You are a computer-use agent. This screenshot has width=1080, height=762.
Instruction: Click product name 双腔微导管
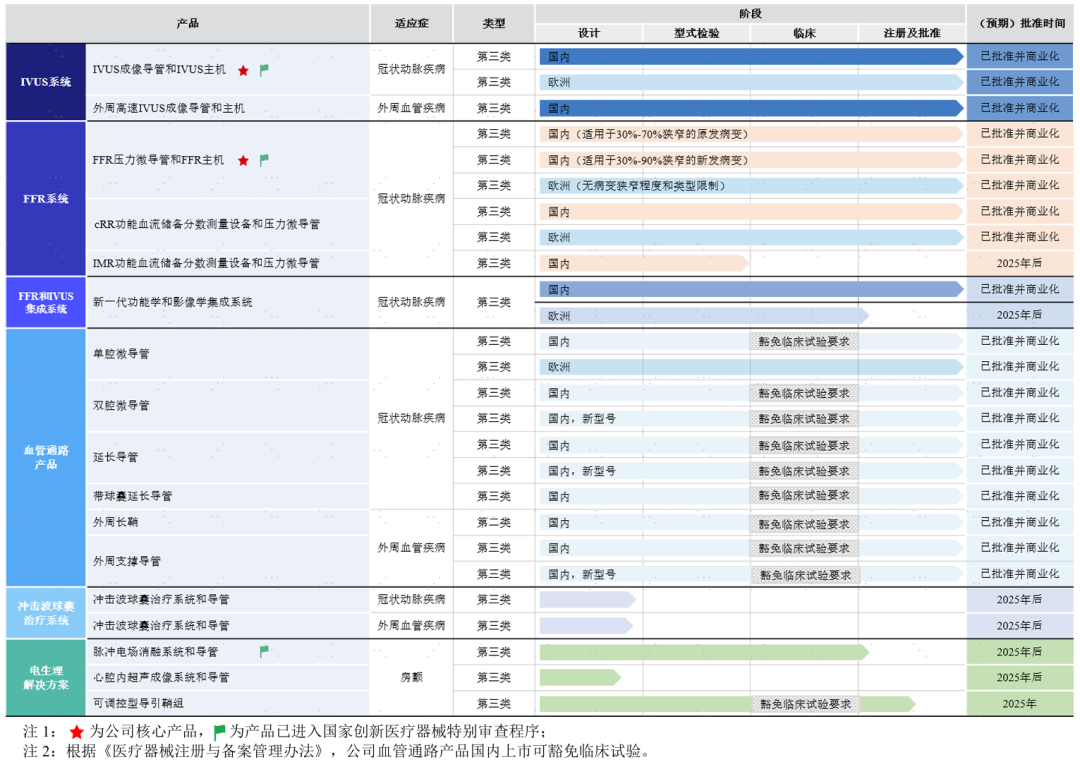tap(121, 405)
